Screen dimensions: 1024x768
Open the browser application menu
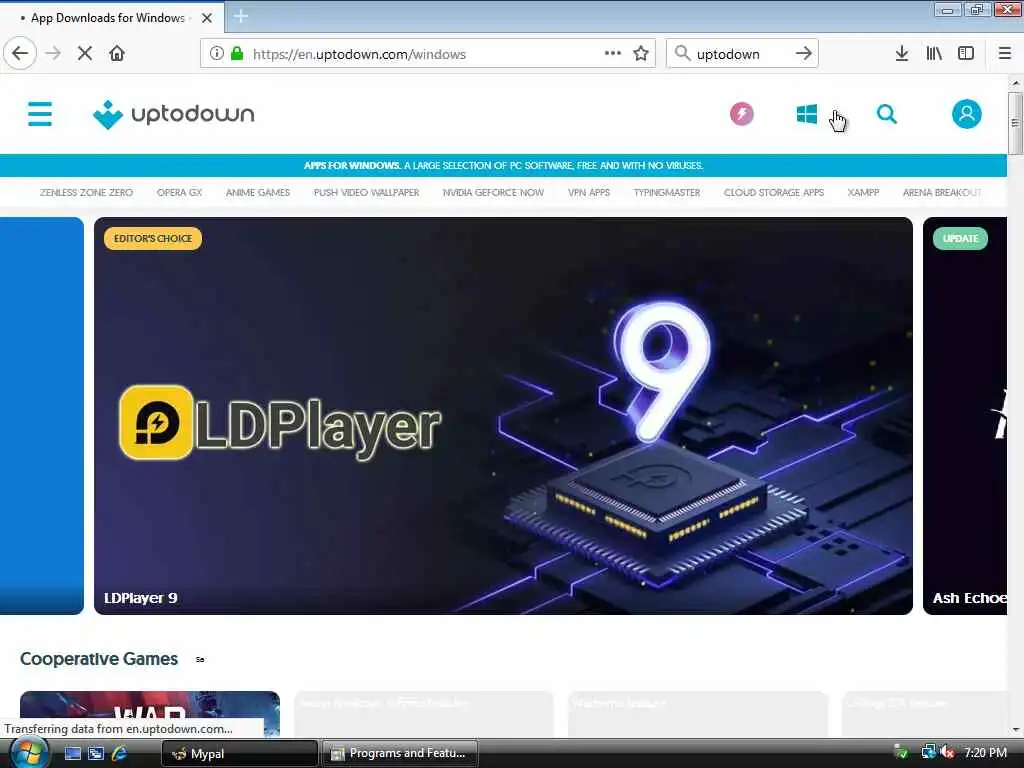pos(1005,54)
